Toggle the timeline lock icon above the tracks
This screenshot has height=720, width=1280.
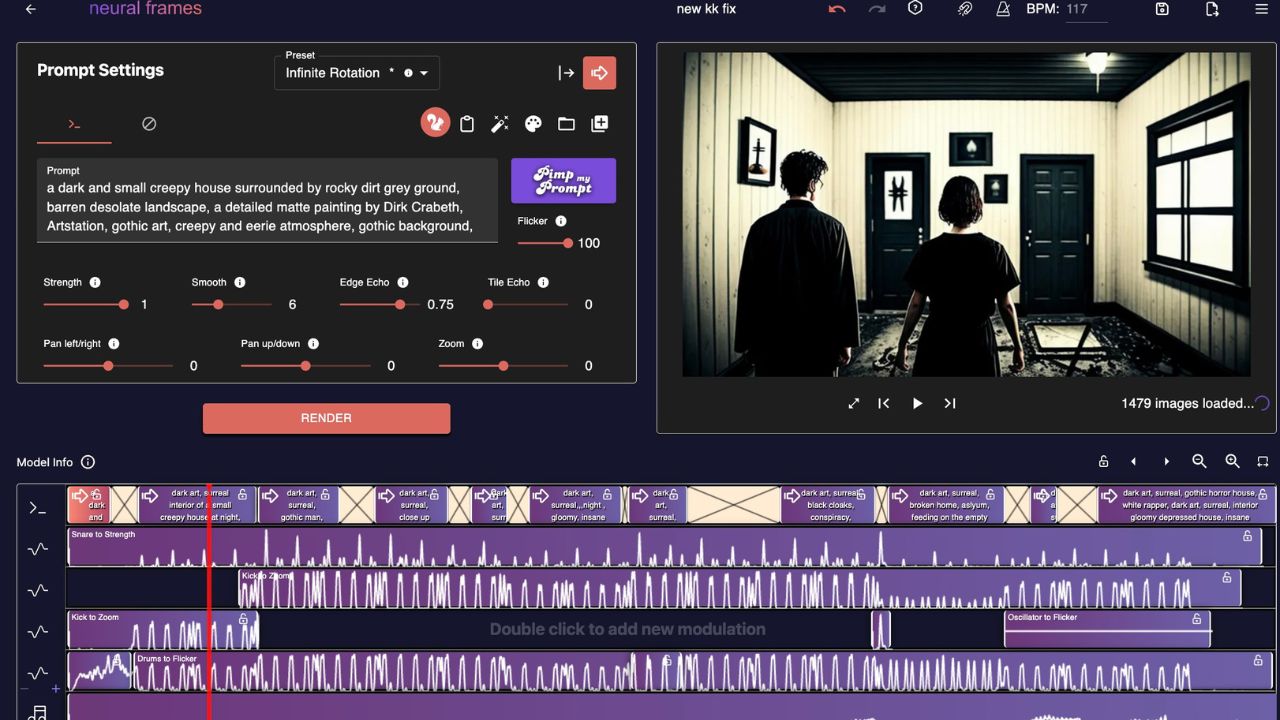pos(1103,461)
